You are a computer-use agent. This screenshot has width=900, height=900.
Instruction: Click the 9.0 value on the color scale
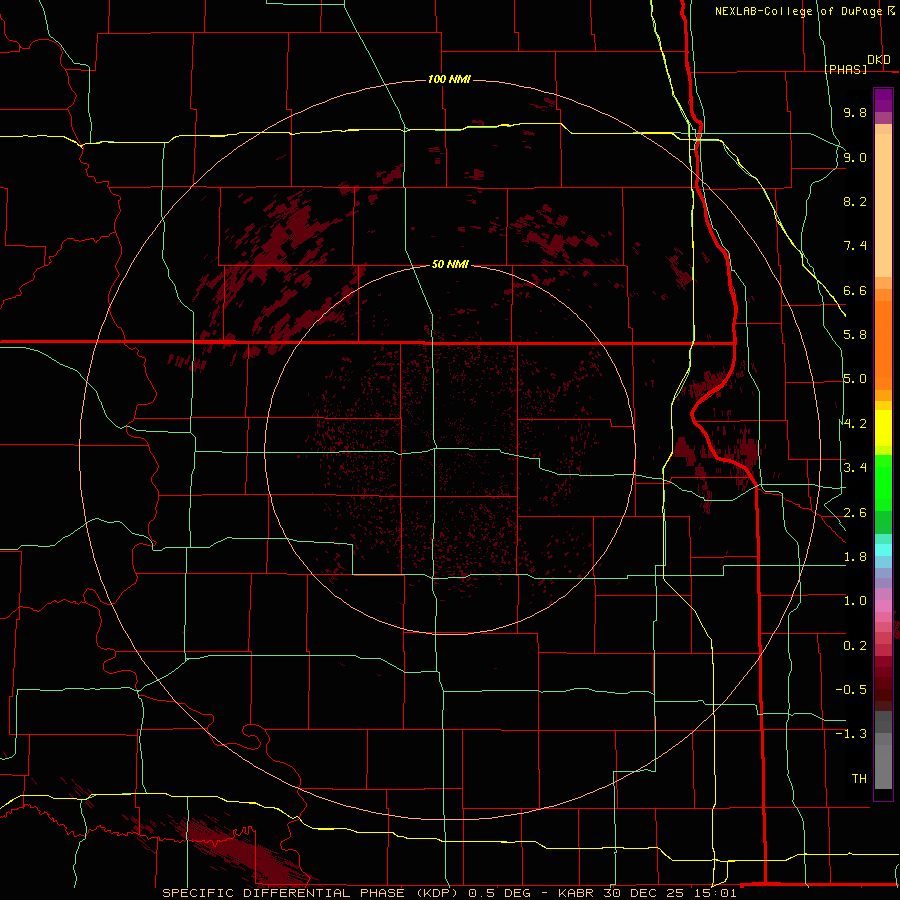855,157
